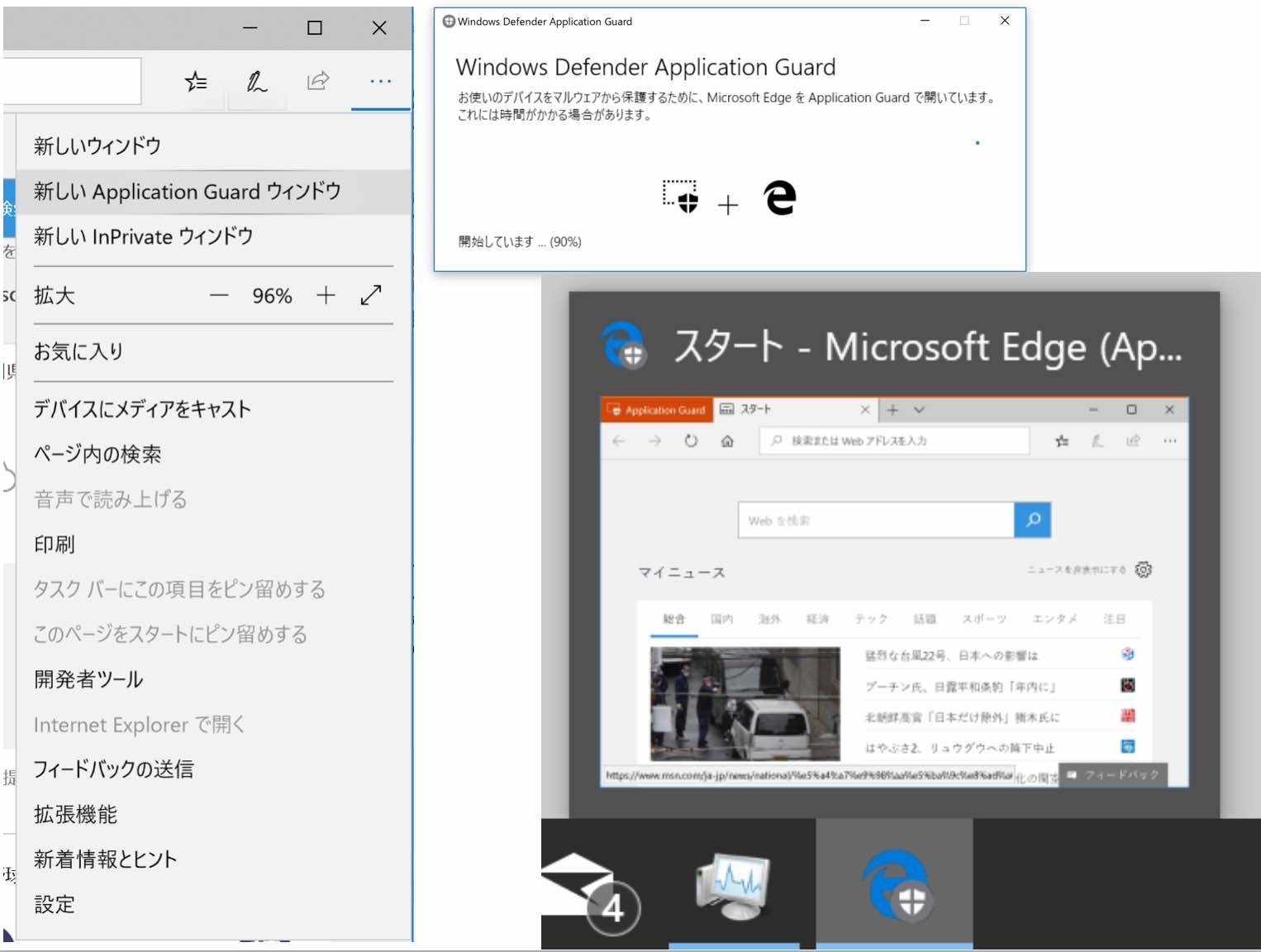Expand the tab preview chevron
Screen dimensions: 1261x952
[919, 409]
